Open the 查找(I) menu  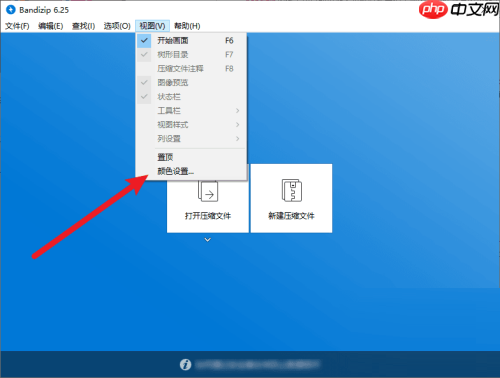pos(83,26)
